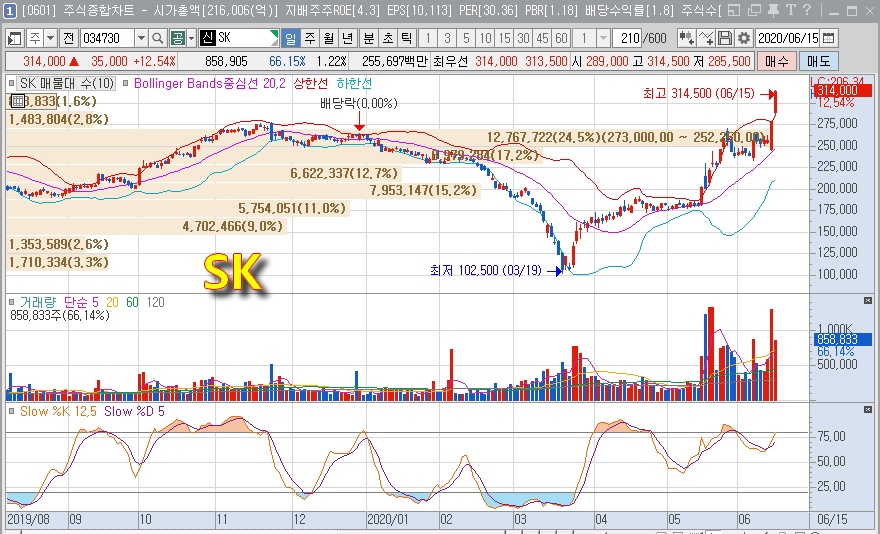Expand the stock code 034730 dropdown arrow
Viewport: 880px width, 534px height.
tap(141, 38)
